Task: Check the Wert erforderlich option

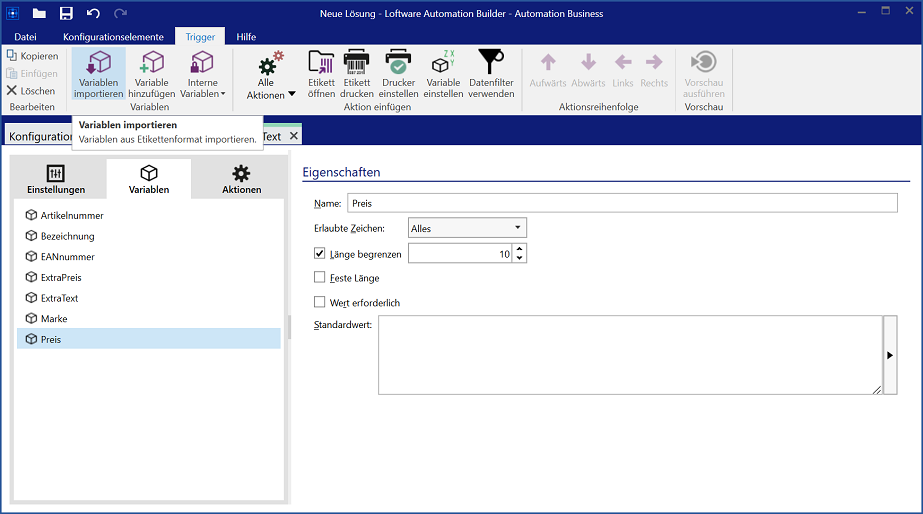Action: 320,302
